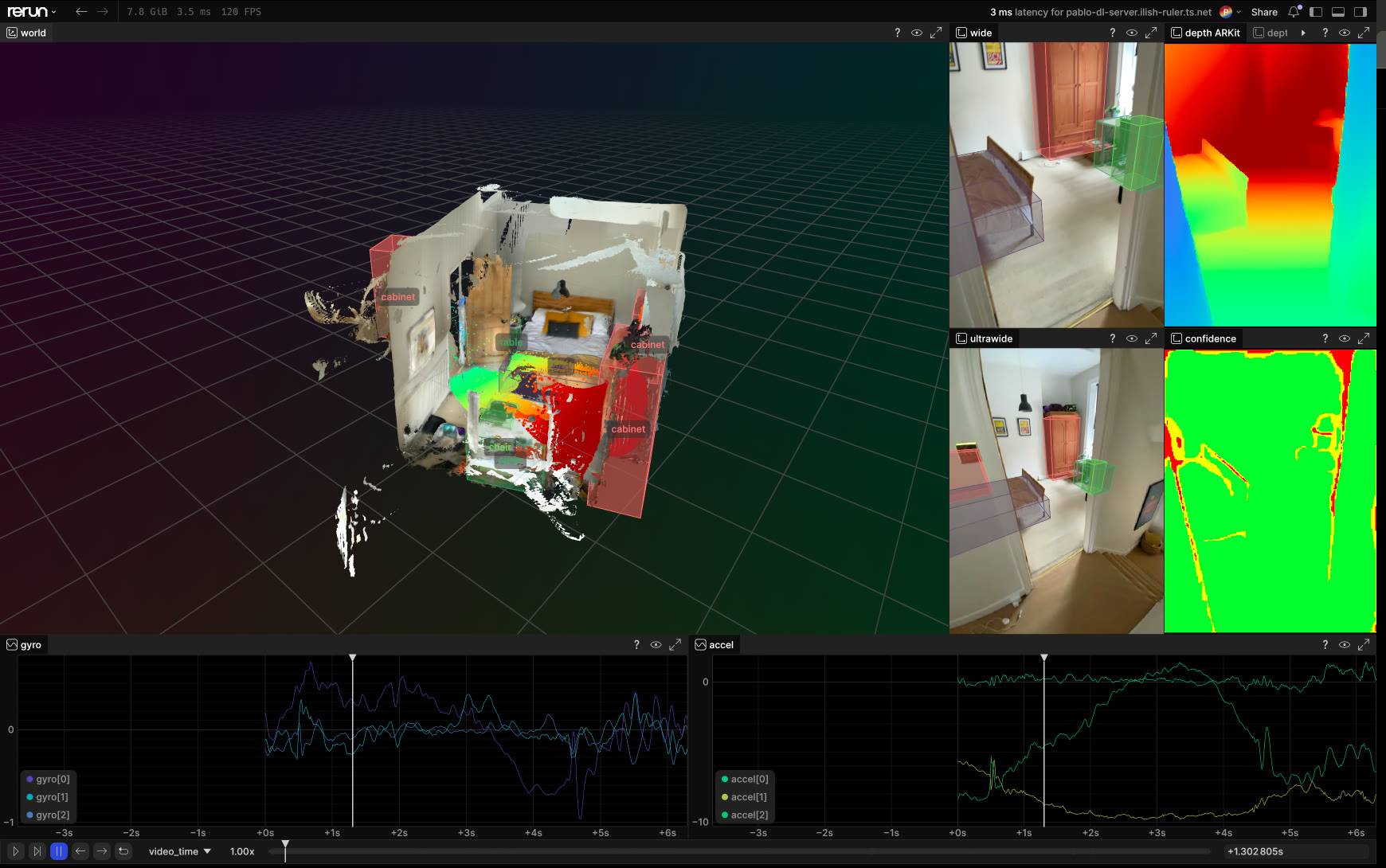Open notifications bell
The height and width of the screenshot is (868, 1386).
click(1294, 12)
